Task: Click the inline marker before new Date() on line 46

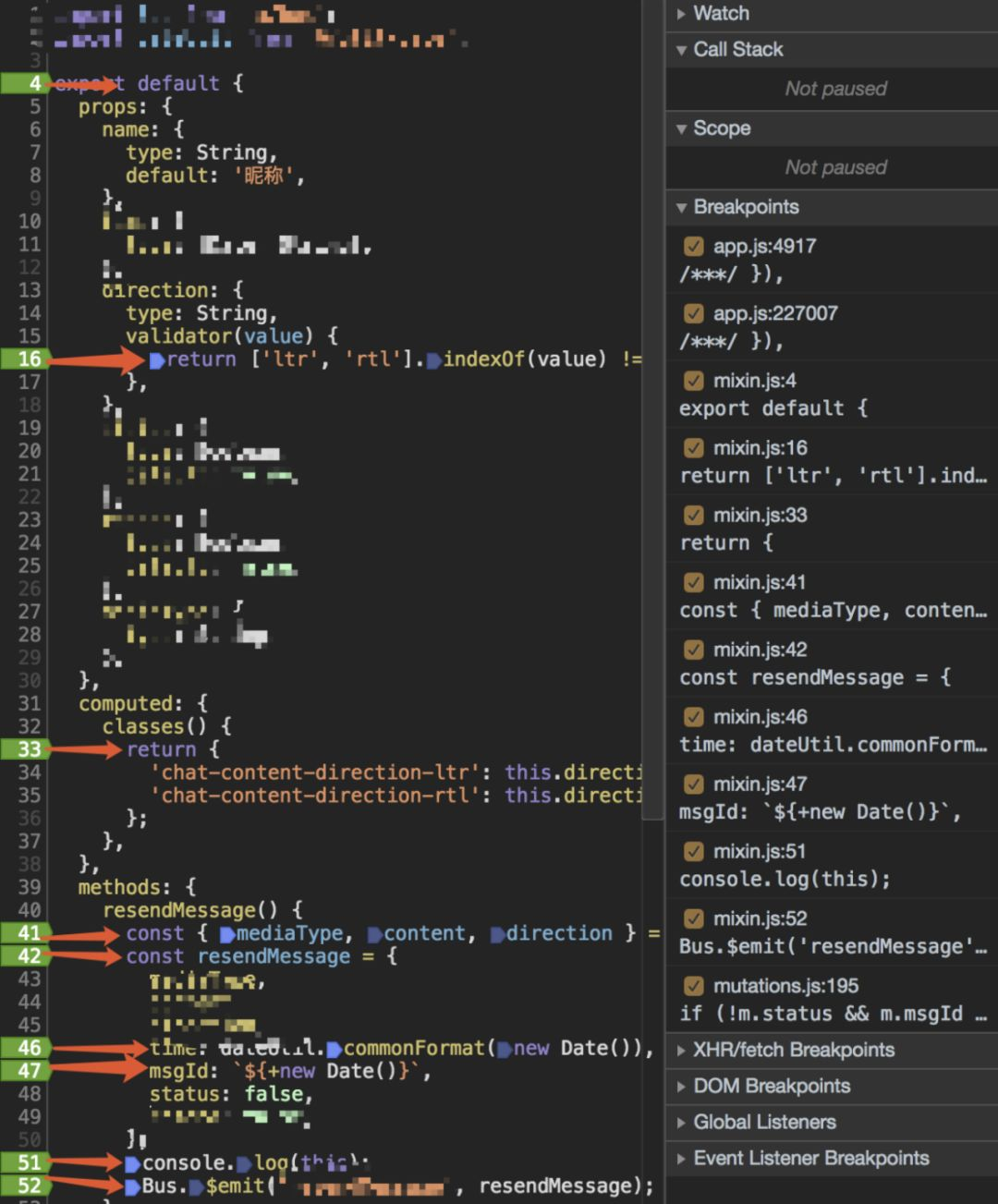Action: tap(505, 1049)
